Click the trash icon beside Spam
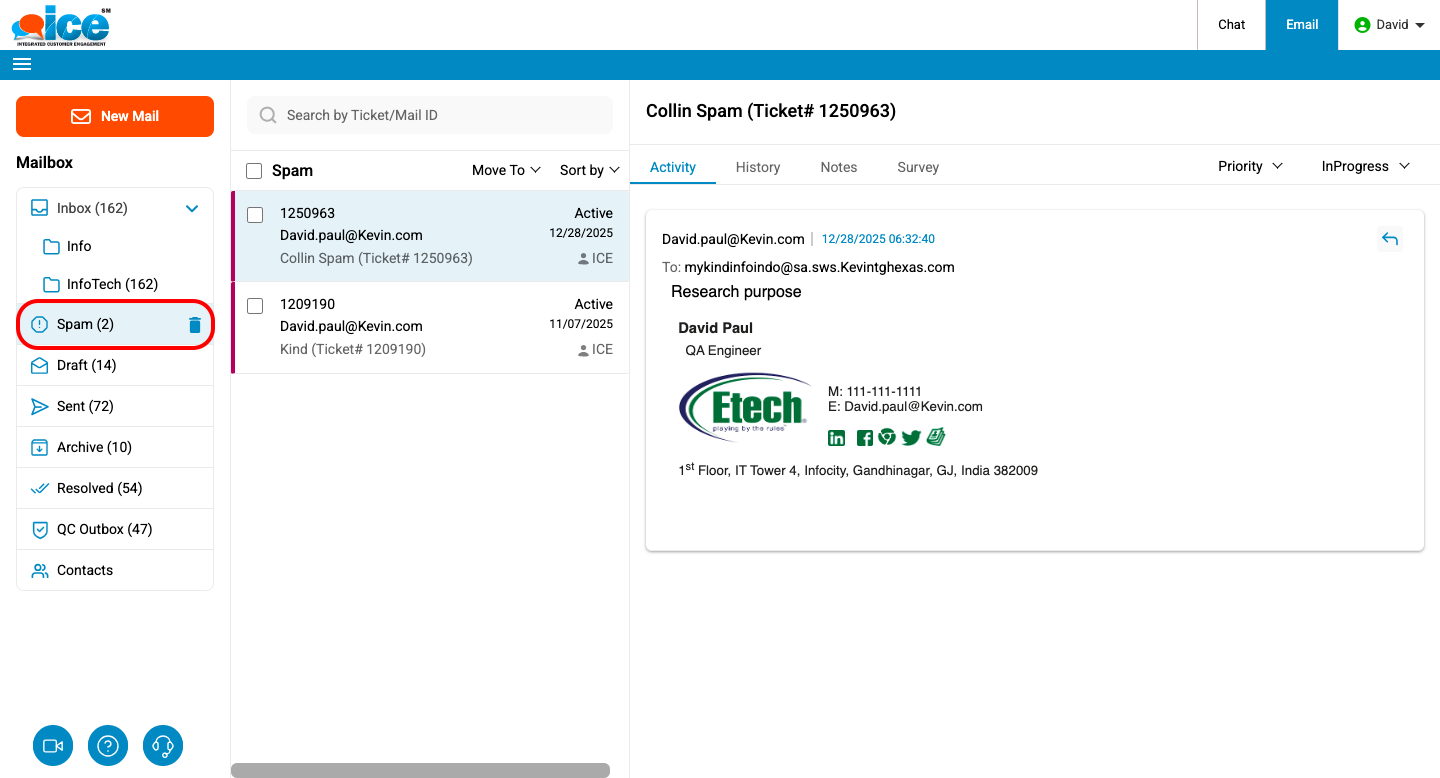 [195, 325]
